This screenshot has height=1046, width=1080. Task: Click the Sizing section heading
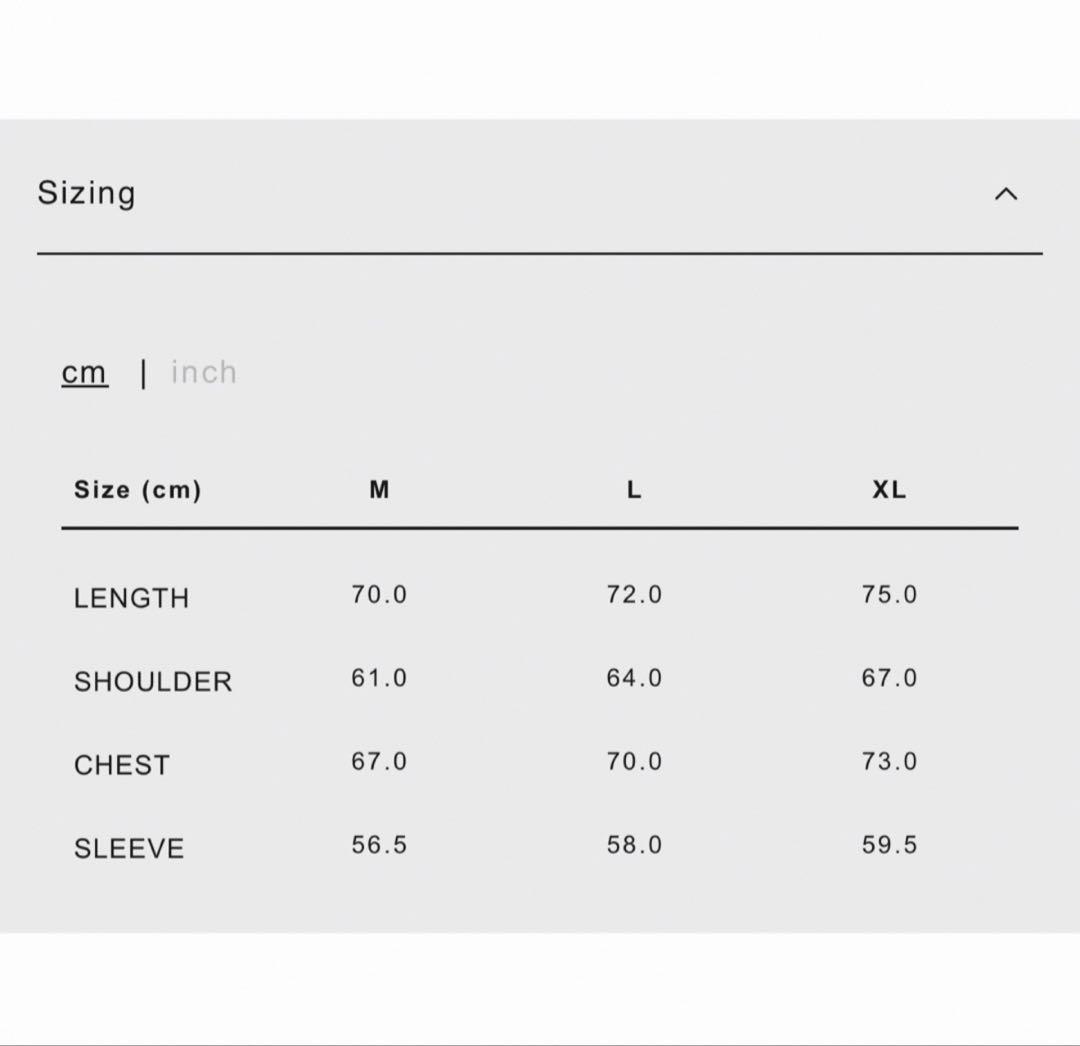click(86, 193)
